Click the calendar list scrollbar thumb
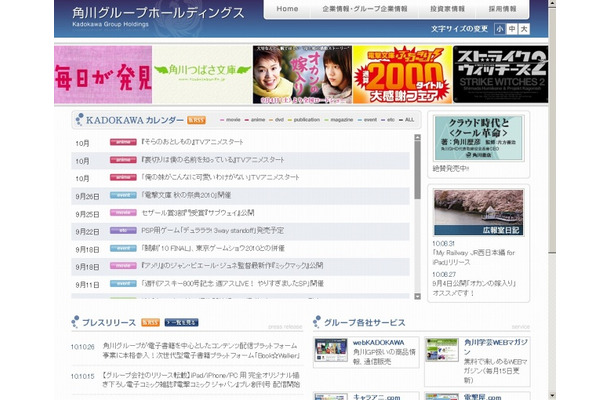The width and height of the screenshot is (610, 400). [x=417, y=170]
